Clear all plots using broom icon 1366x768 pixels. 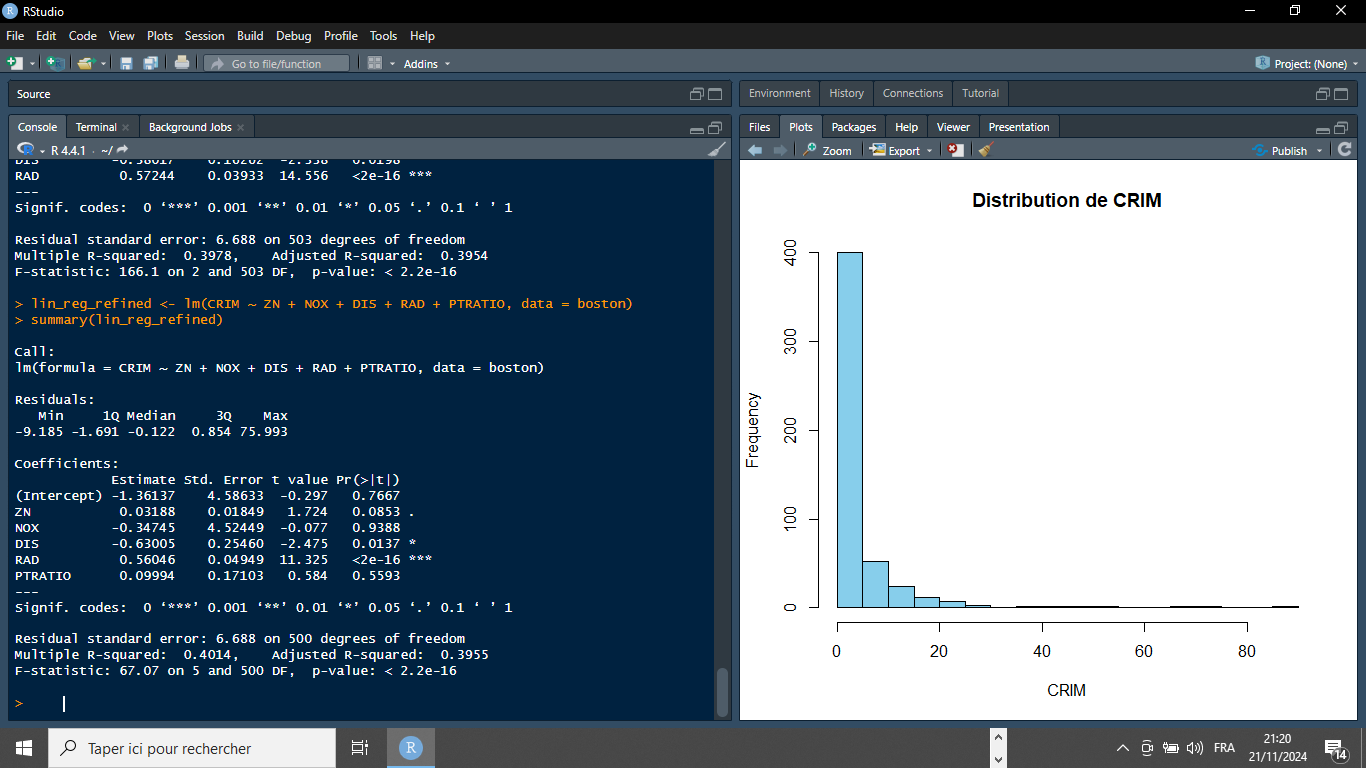point(985,150)
